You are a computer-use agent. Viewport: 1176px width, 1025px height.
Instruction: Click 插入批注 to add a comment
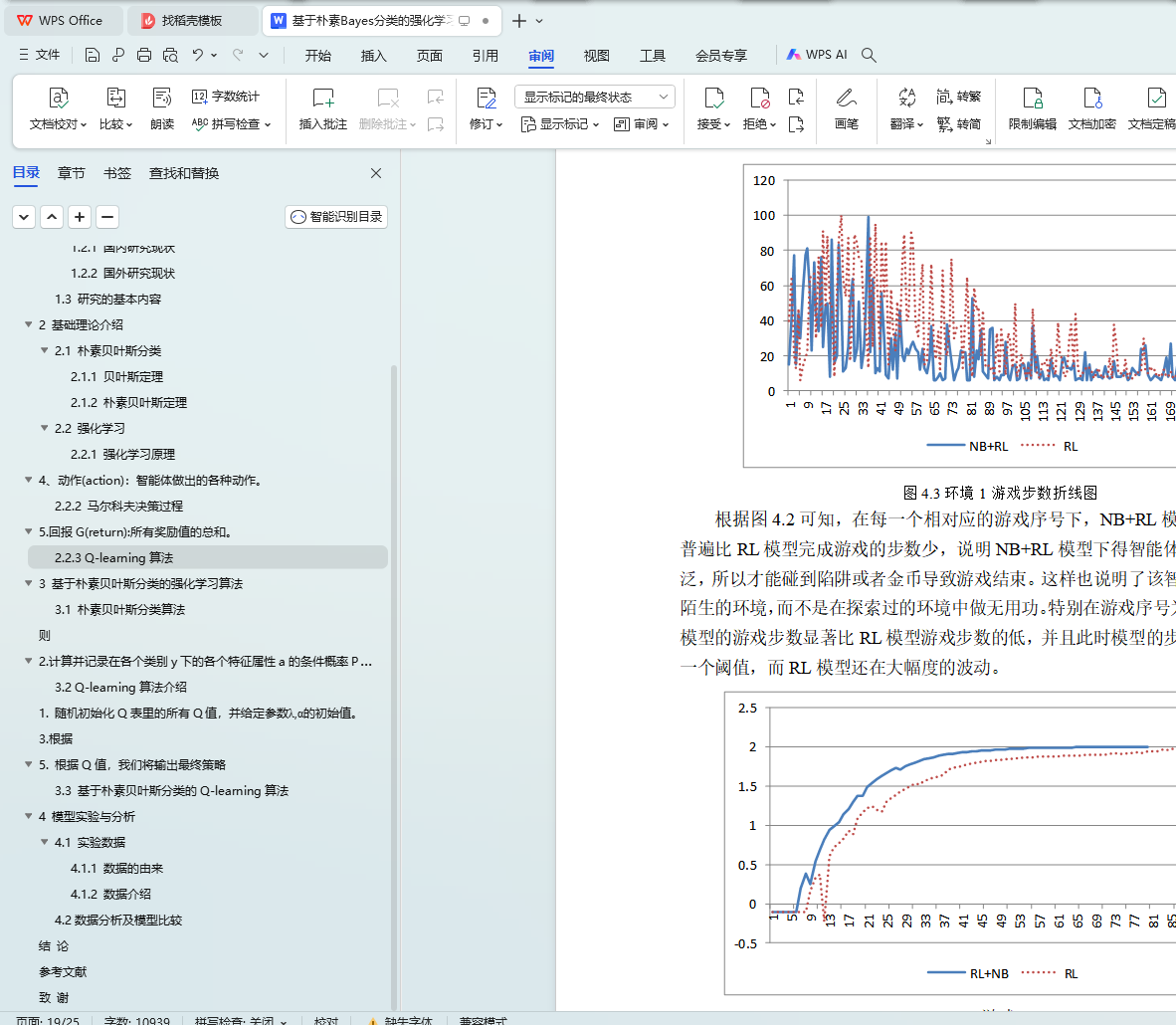(x=323, y=108)
